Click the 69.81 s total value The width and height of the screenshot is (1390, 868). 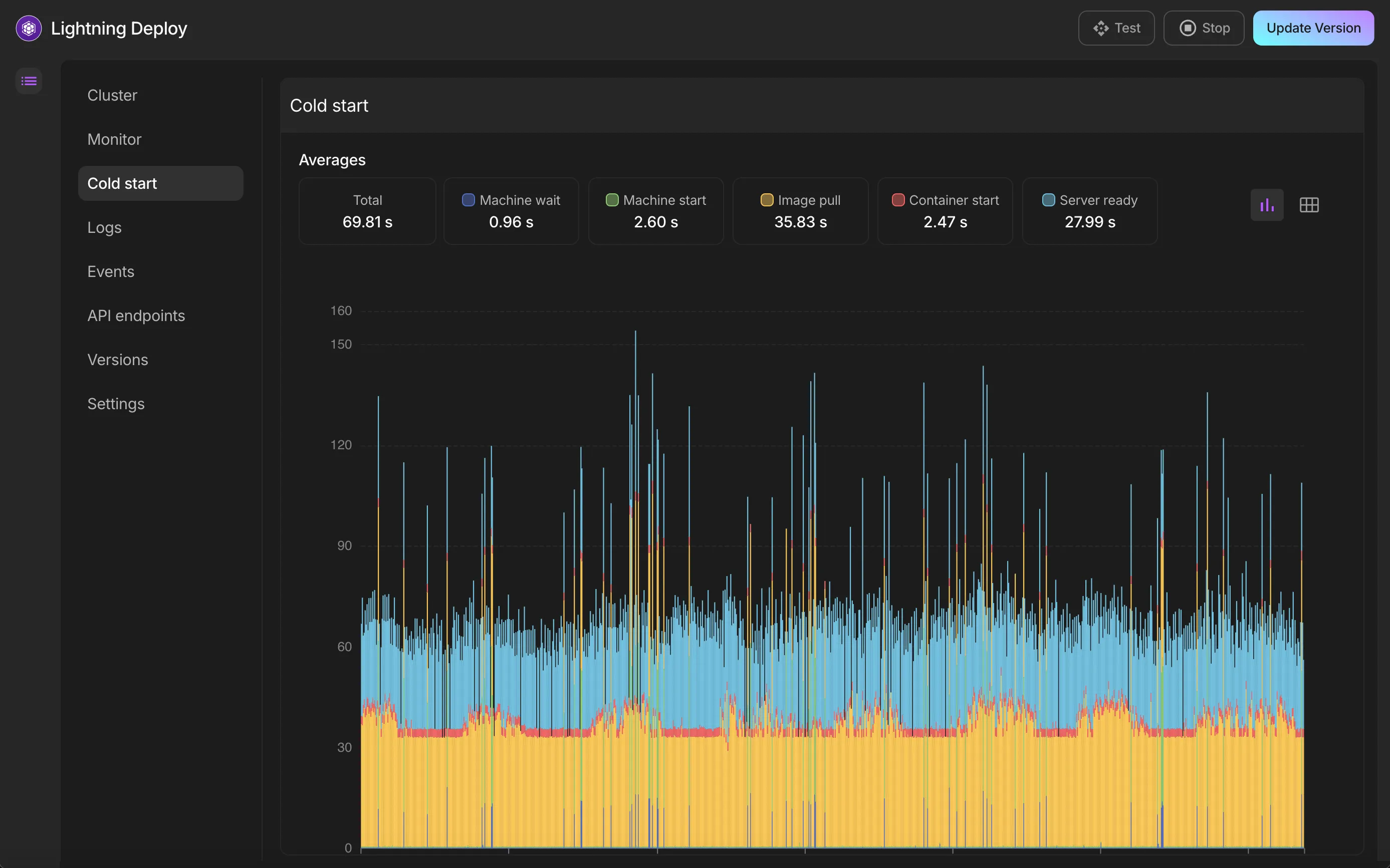point(367,222)
